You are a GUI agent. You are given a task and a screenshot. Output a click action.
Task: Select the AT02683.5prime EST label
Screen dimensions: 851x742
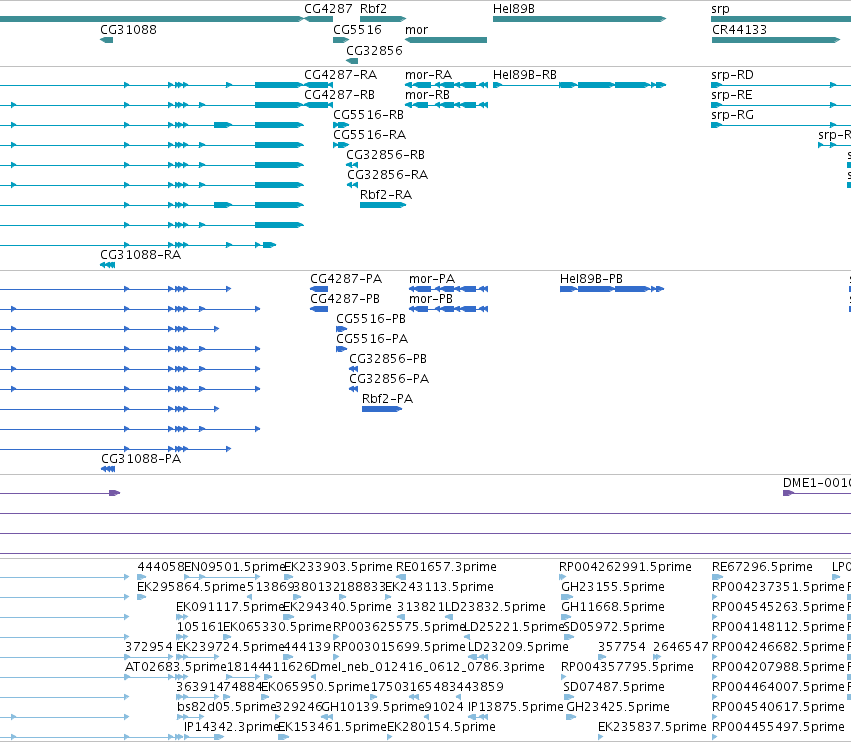coord(175,667)
